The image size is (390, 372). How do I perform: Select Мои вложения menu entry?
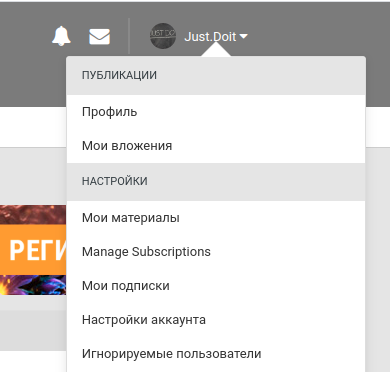tap(216, 146)
